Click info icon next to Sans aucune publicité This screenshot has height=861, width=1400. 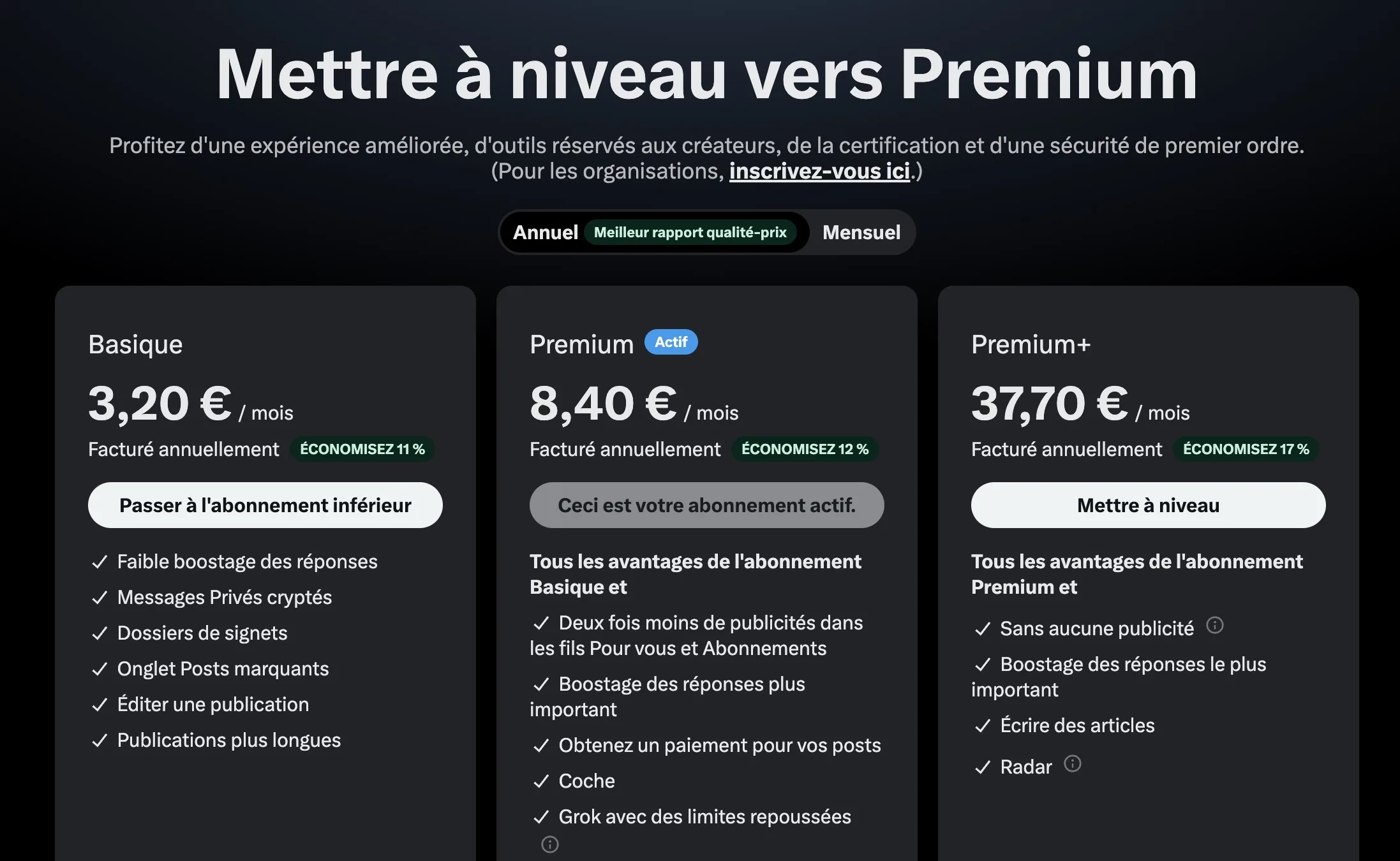[1215, 625]
